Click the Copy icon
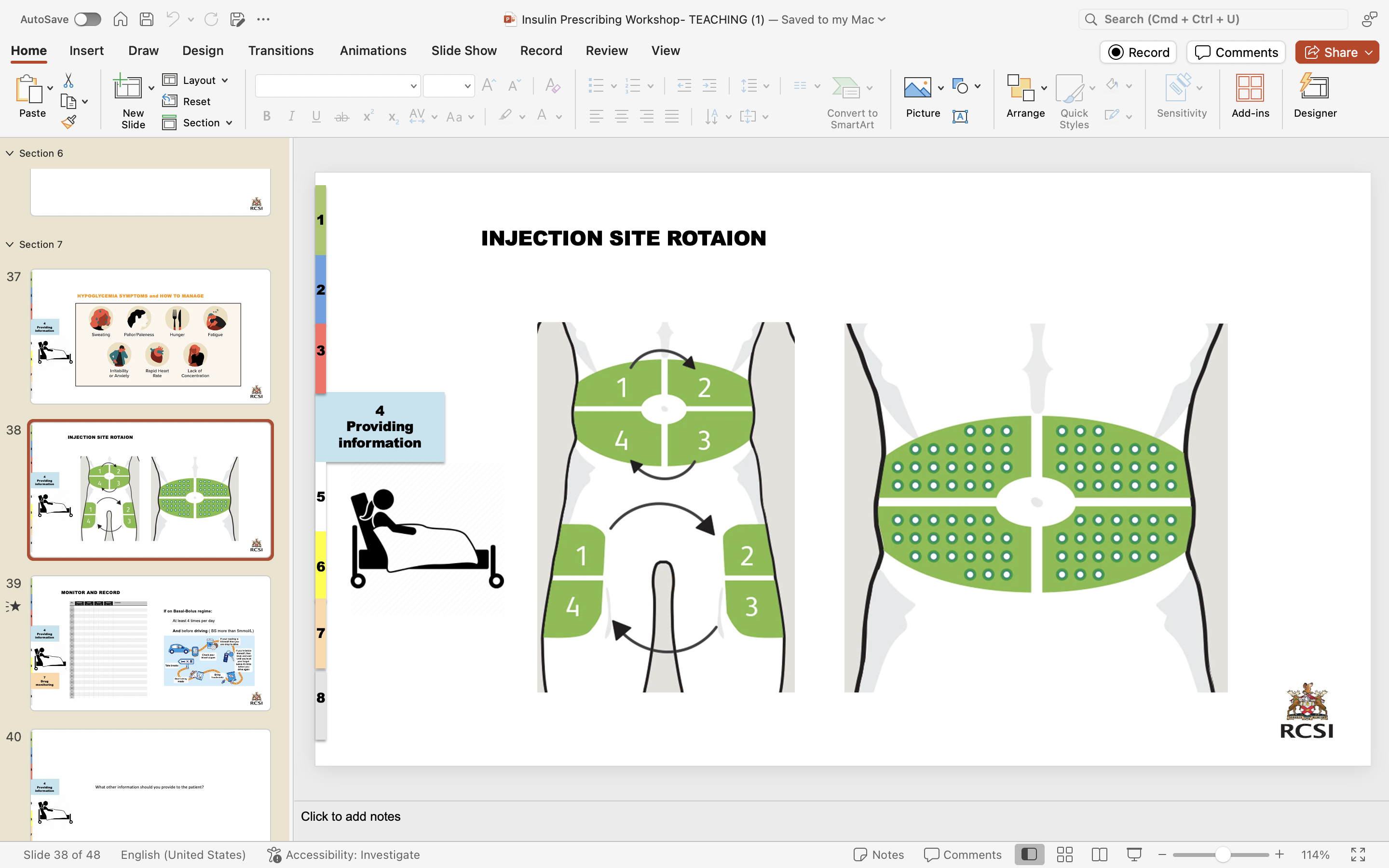Viewport: 1389px width, 868px height. click(x=68, y=102)
